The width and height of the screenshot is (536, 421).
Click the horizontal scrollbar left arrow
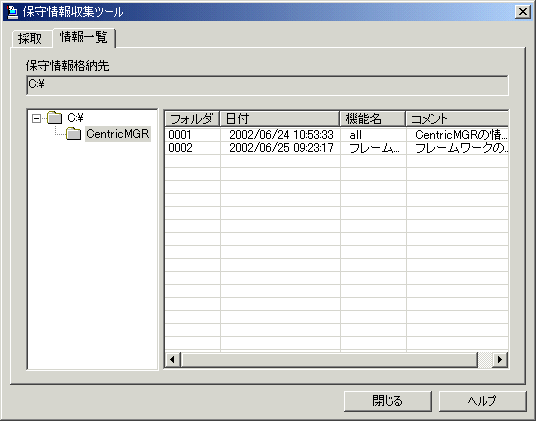tap(173, 359)
